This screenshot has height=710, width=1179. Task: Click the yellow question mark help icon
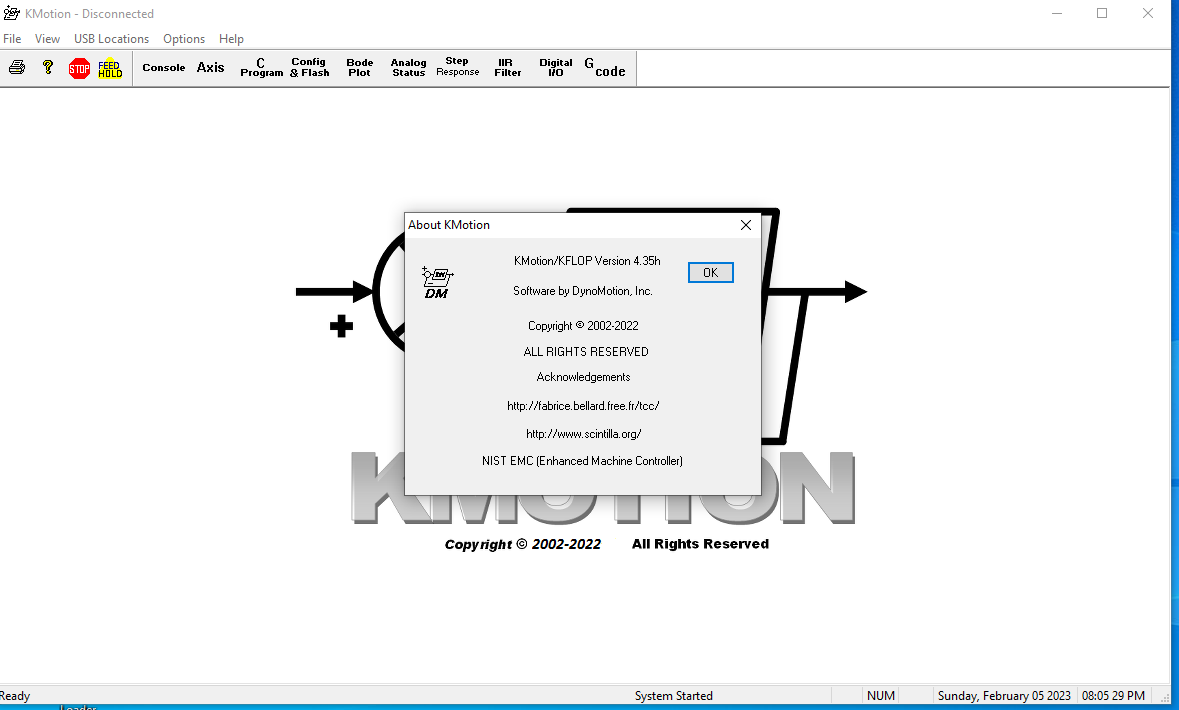pos(48,68)
